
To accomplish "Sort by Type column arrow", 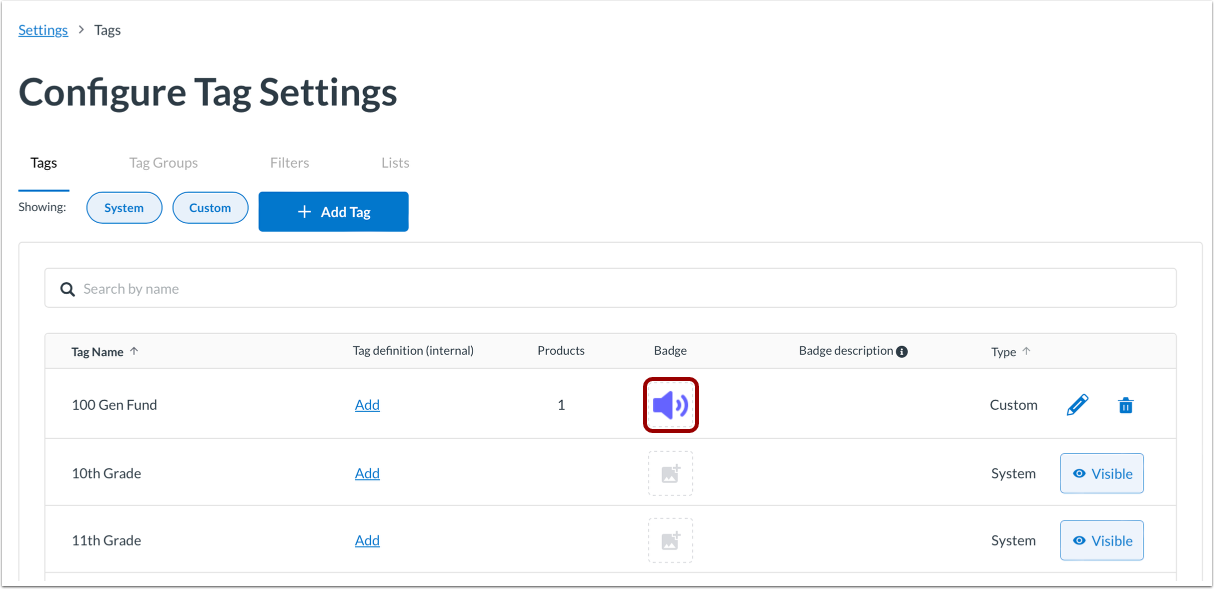I will [1026, 351].
